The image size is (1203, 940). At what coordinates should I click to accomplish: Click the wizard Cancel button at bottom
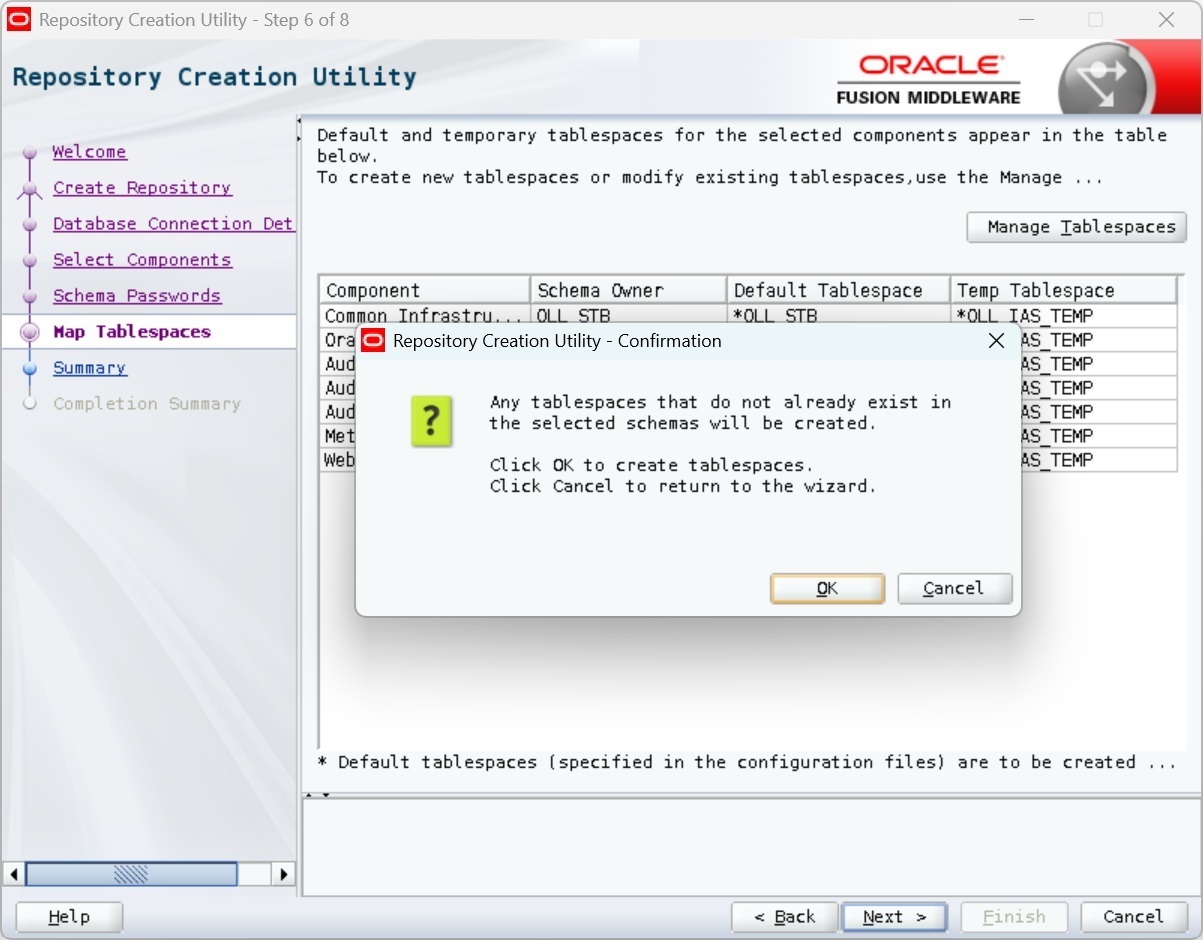[x=1132, y=917]
